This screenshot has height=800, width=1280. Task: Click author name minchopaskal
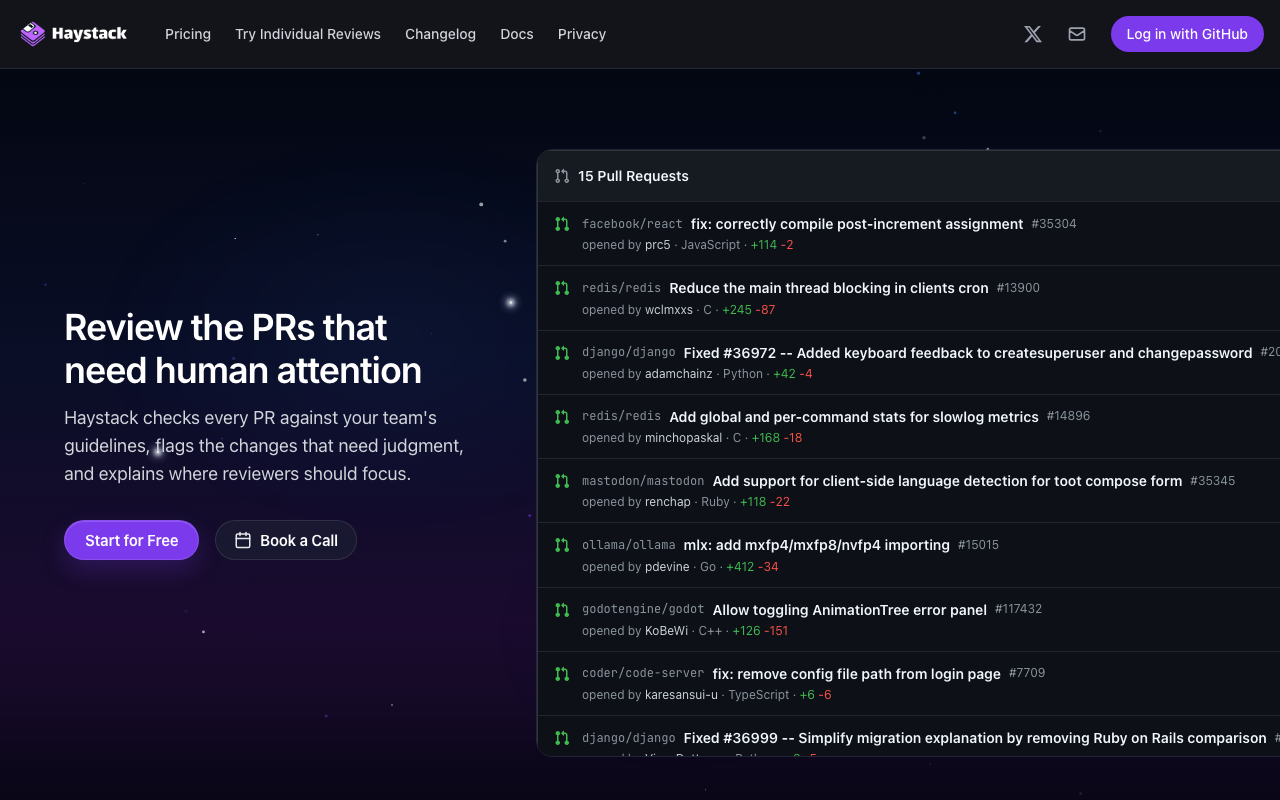point(684,438)
